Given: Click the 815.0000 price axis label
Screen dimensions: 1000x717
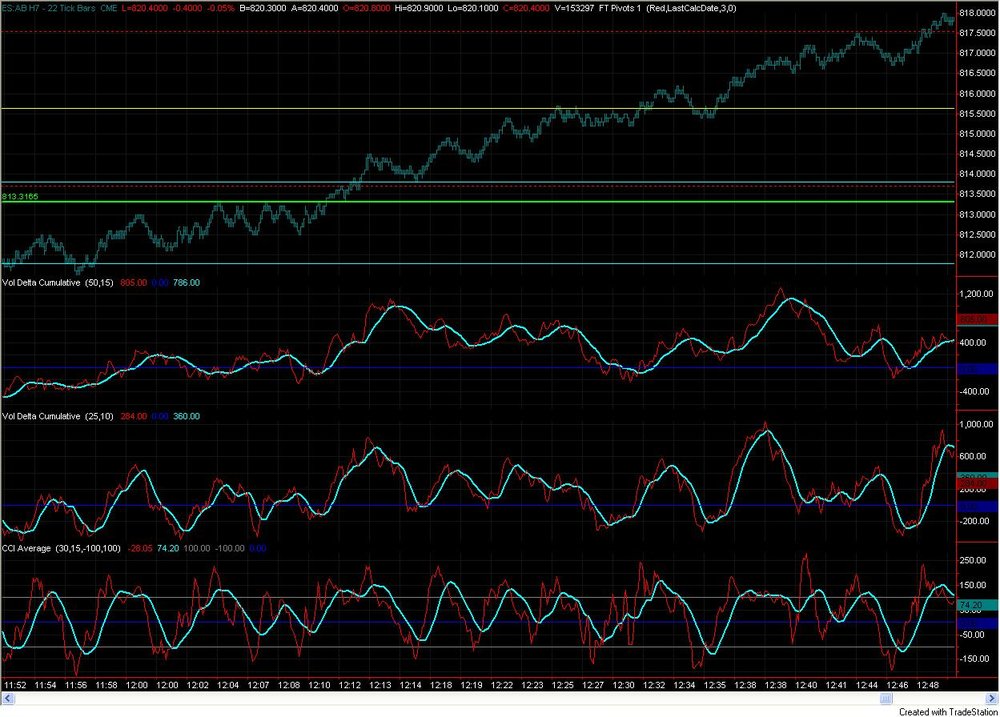Looking at the screenshot, I should pyautogui.click(x=977, y=134).
